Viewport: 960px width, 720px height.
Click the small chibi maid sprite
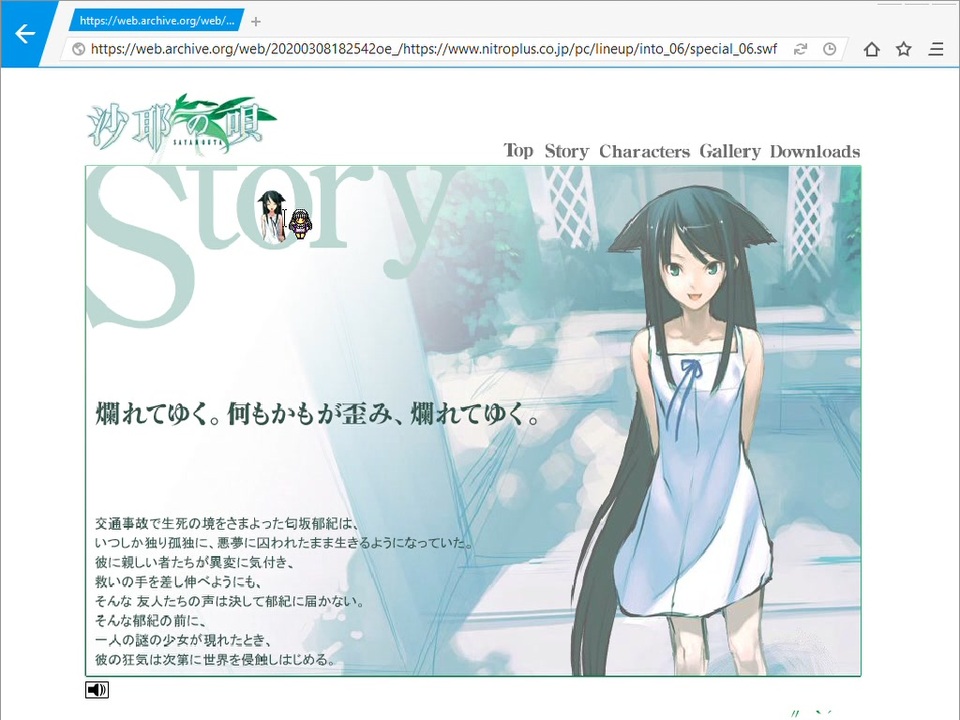pyautogui.click(x=299, y=223)
